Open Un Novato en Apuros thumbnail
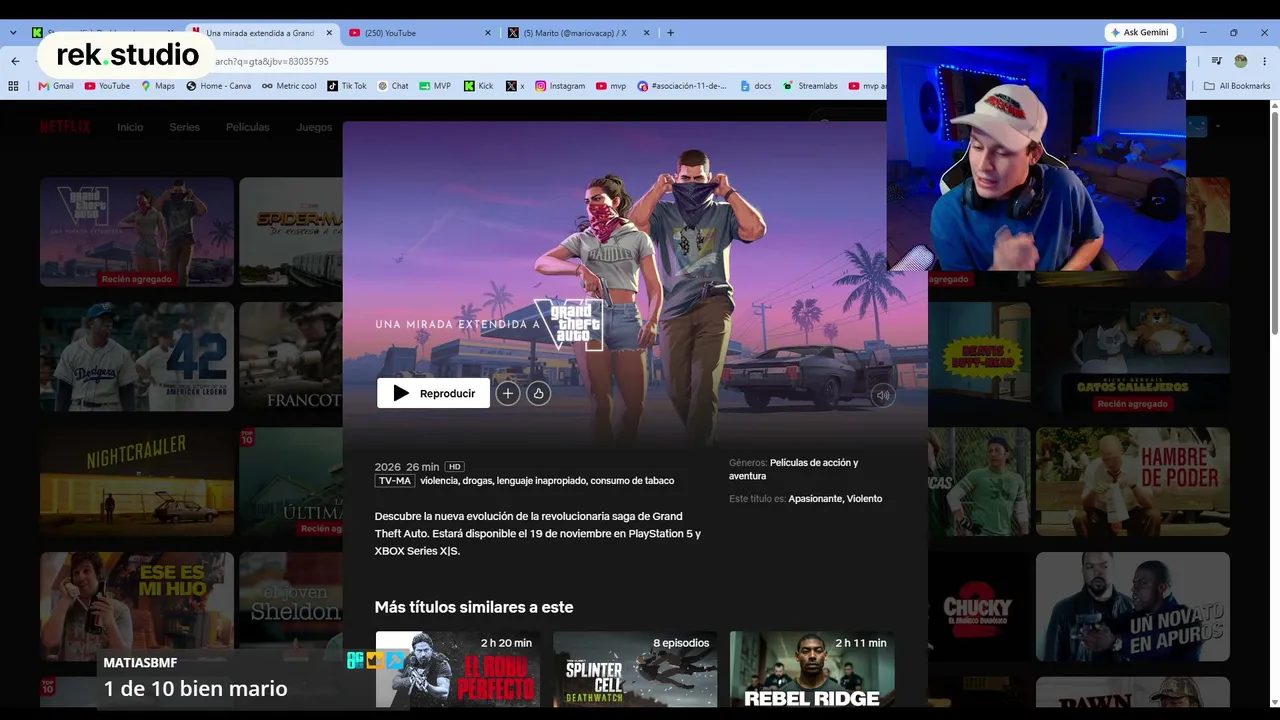1280x720 pixels. [1133, 606]
